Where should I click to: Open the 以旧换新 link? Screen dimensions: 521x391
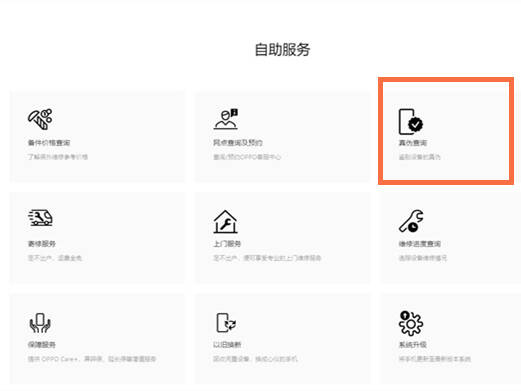(227, 345)
